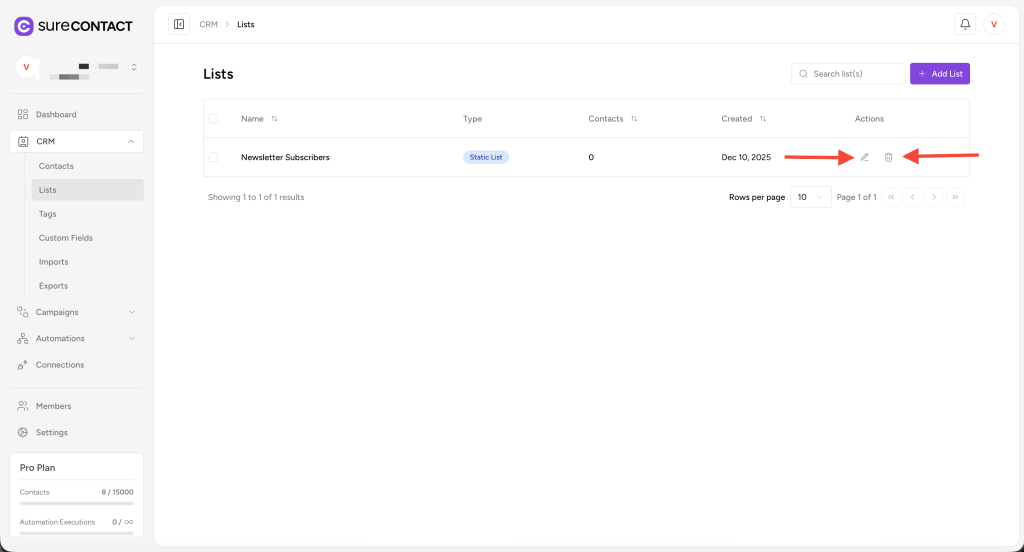Open the Rows per page dropdown
Viewport: 1024px width, 552px height.
pos(810,197)
